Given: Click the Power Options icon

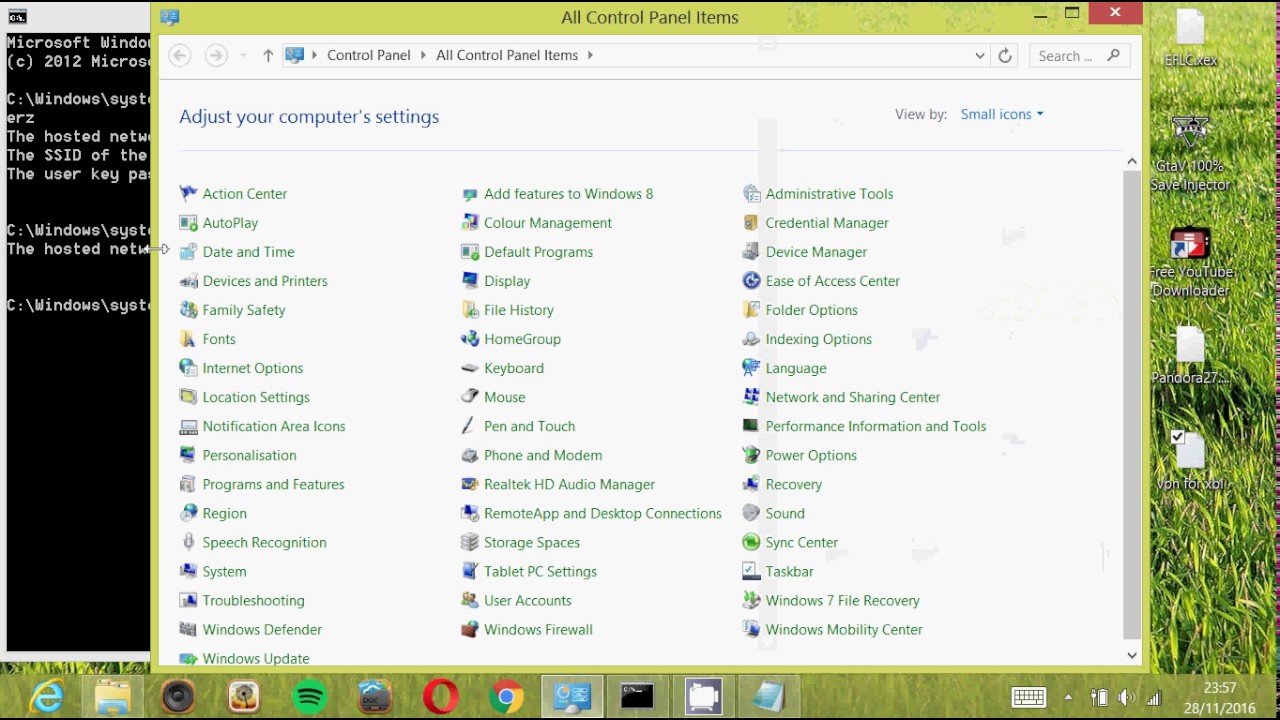Looking at the screenshot, I should click(751, 455).
